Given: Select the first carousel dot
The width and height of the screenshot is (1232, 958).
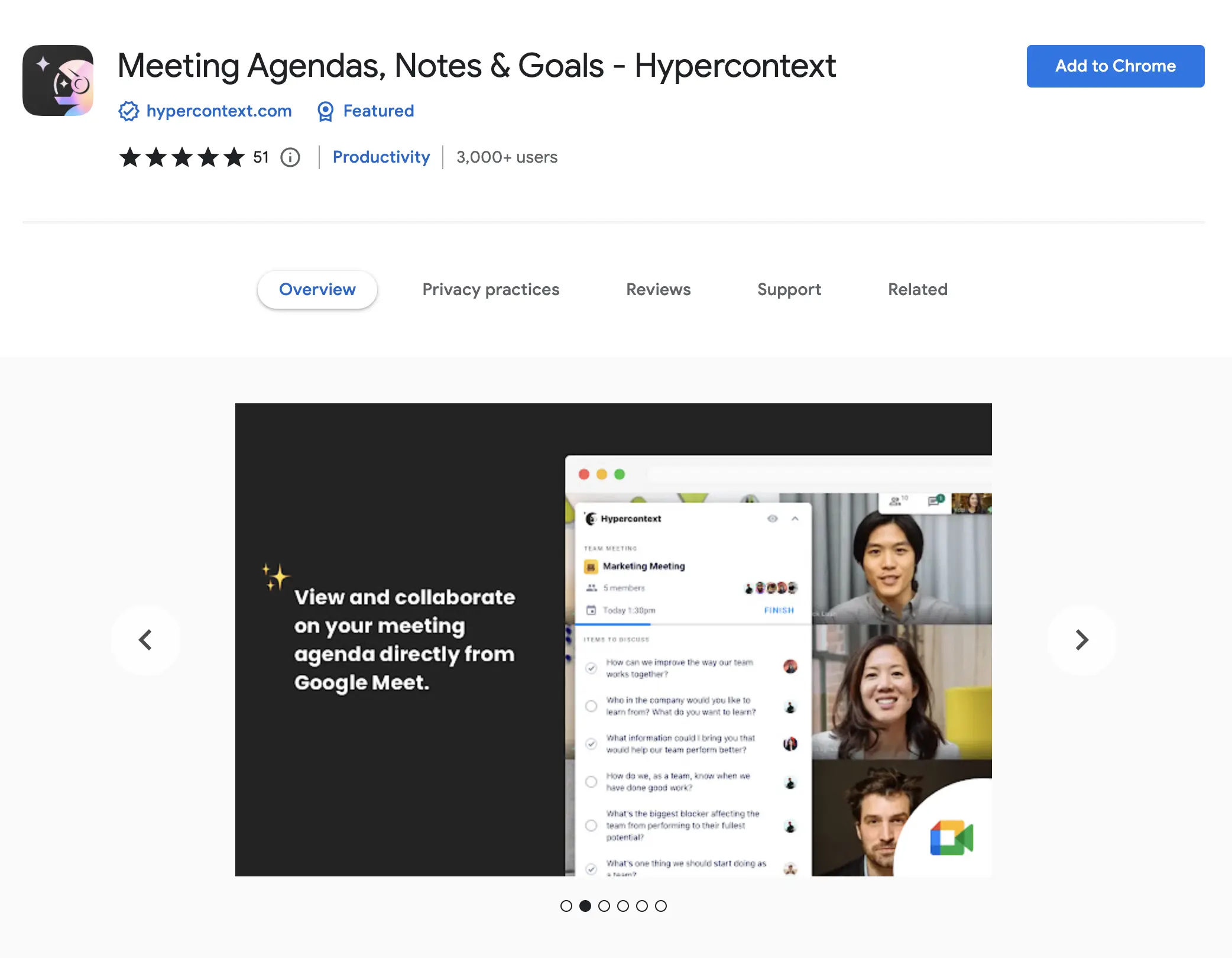Looking at the screenshot, I should pos(566,906).
